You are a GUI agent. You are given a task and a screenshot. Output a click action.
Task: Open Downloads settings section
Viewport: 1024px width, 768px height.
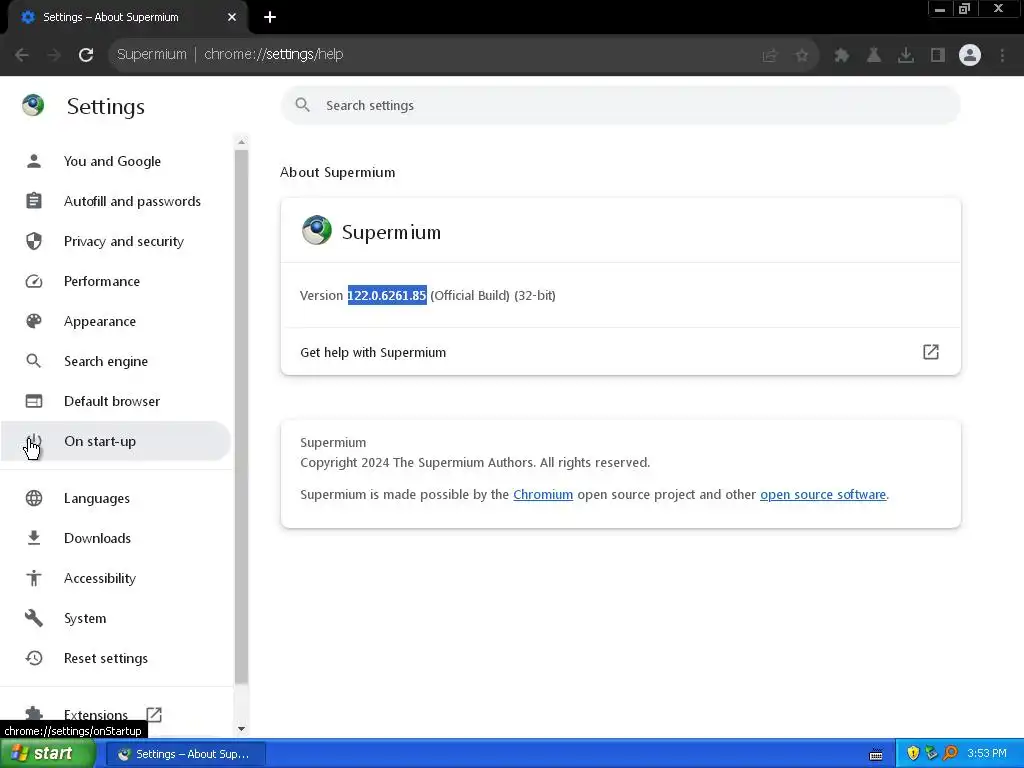point(116,538)
